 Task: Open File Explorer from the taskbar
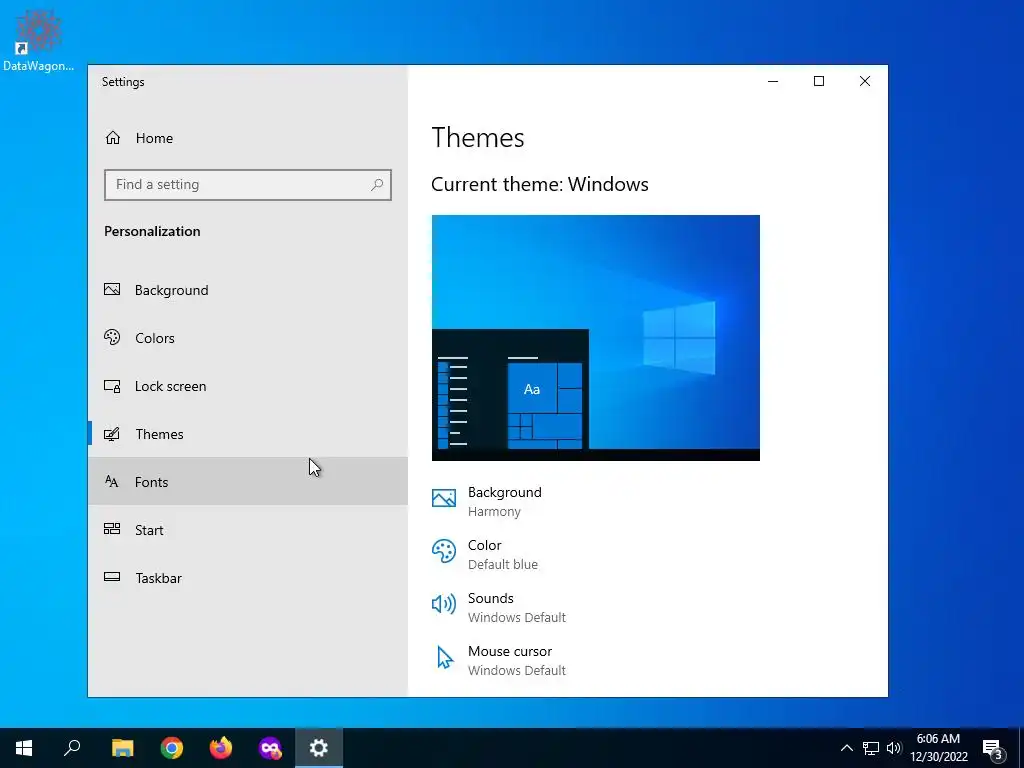click(122, 748)
